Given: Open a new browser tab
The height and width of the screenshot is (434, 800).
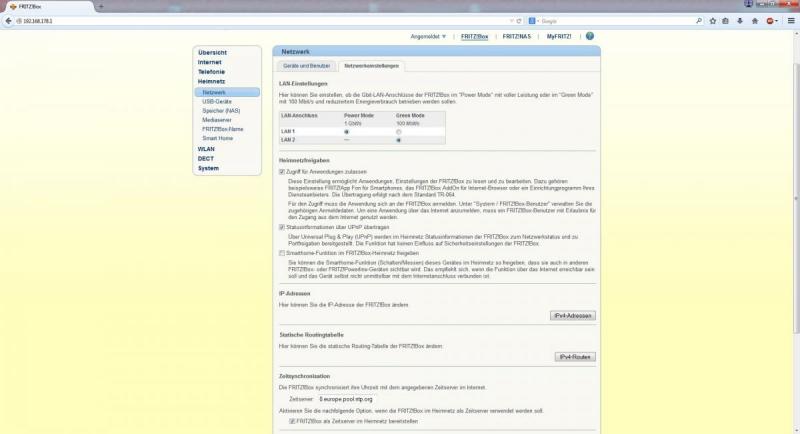Looking at the screenshot, I should point(101,6).
